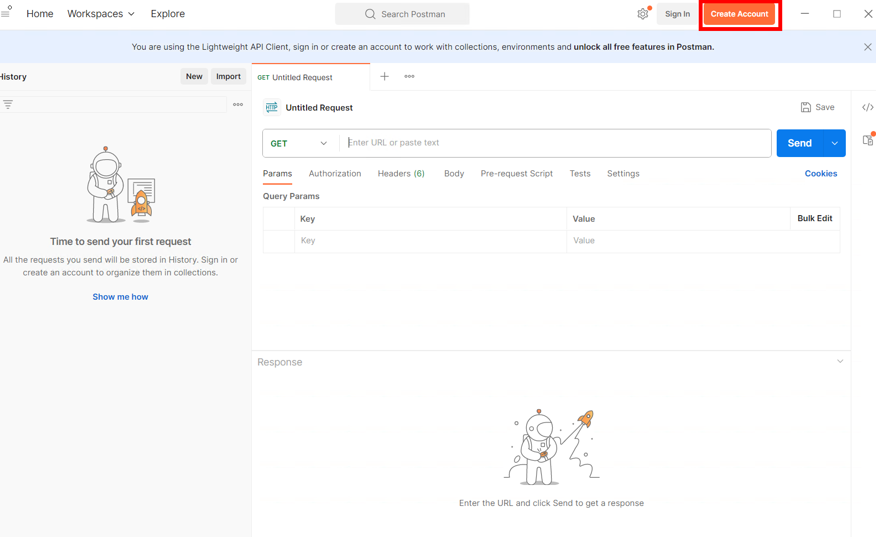The width and height of the screenshot is (876, 537).
Task: Click the Sign In button
Action: coord(677,14)
